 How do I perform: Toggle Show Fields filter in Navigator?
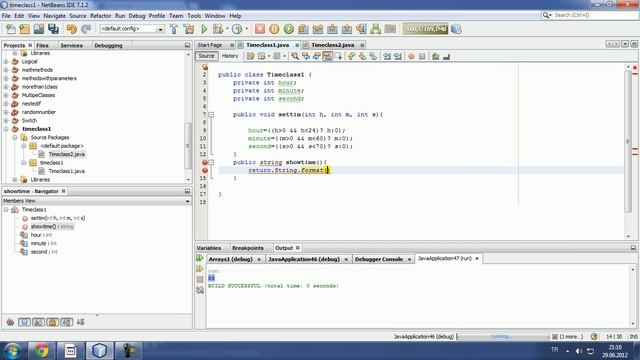24,322
